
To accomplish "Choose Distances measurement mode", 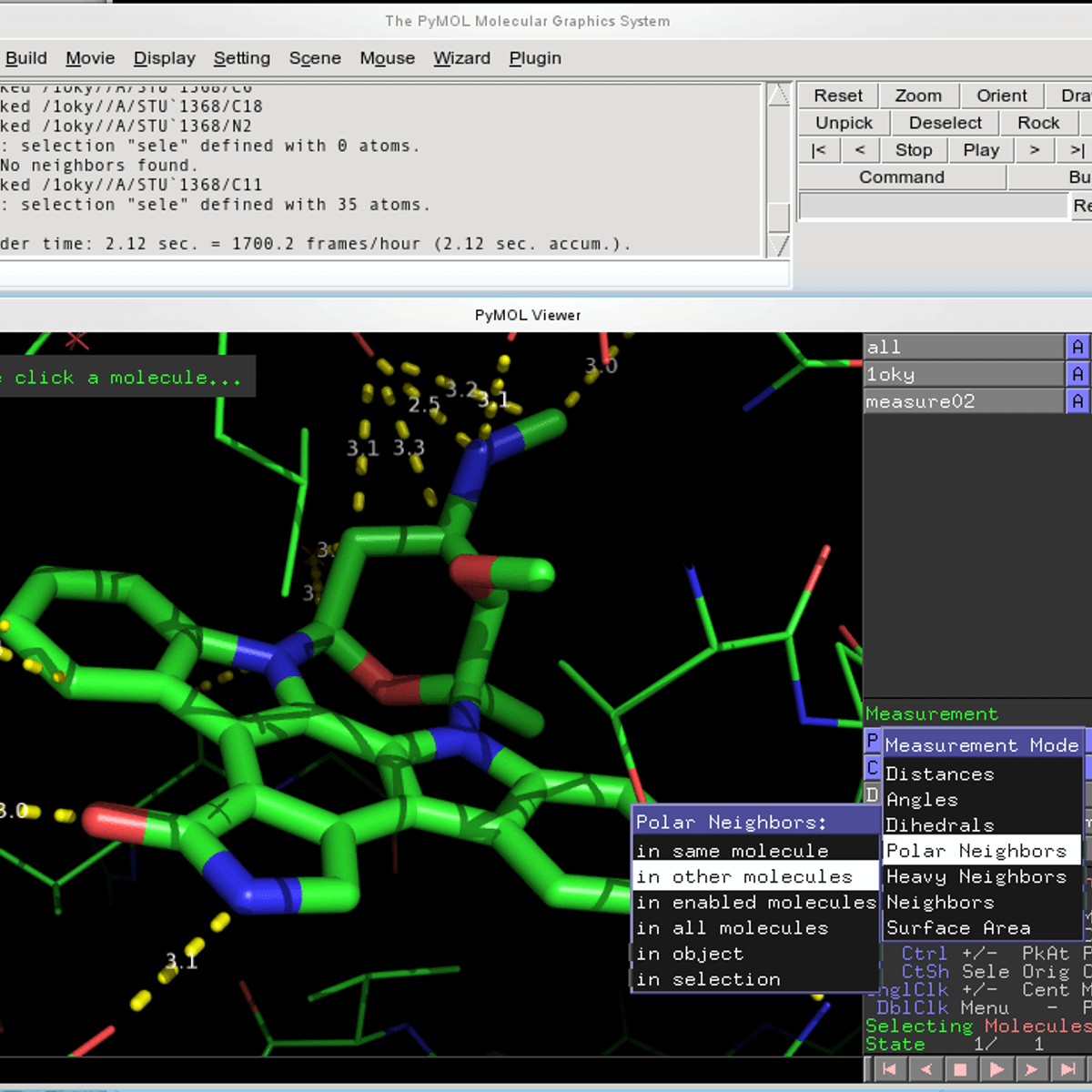I will coord(983,774).
